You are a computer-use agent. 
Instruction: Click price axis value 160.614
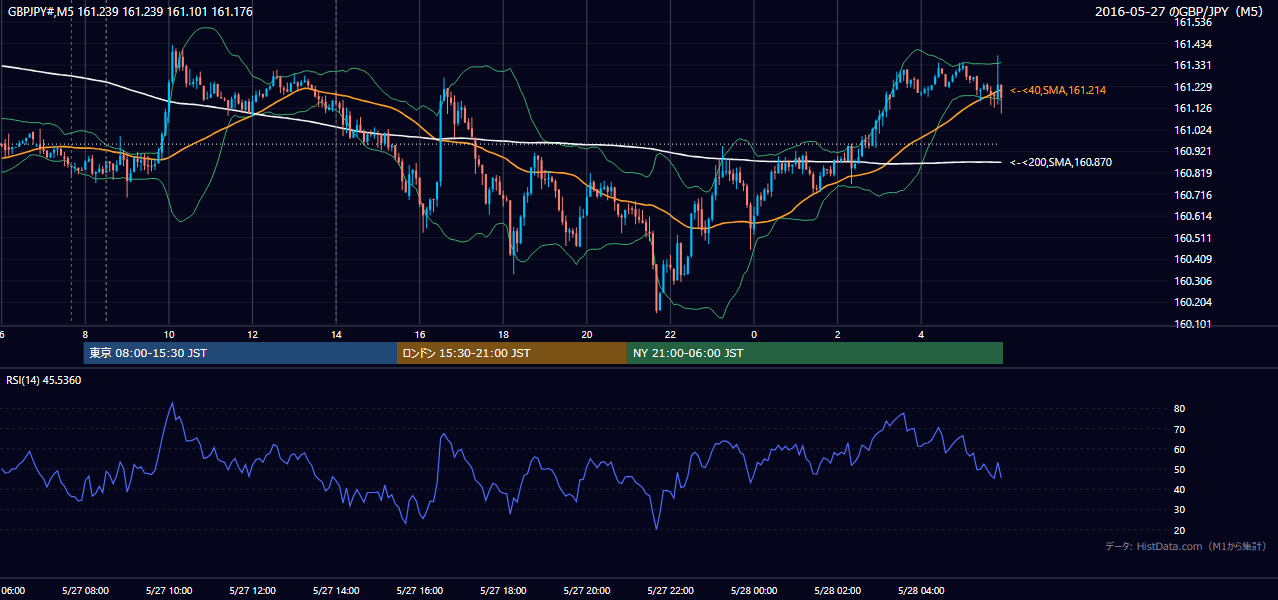1193,216
